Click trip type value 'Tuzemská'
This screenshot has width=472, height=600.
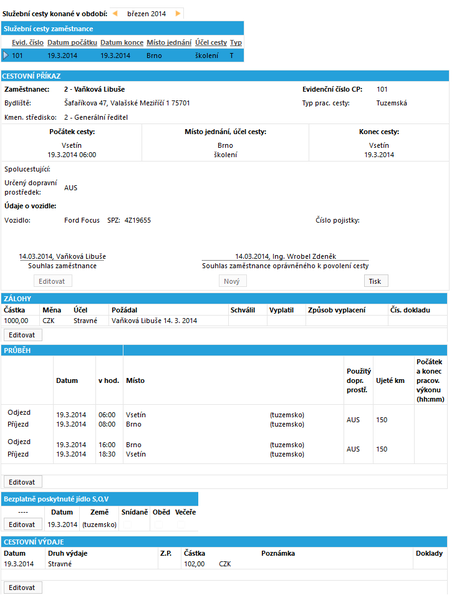click(392, 103)
